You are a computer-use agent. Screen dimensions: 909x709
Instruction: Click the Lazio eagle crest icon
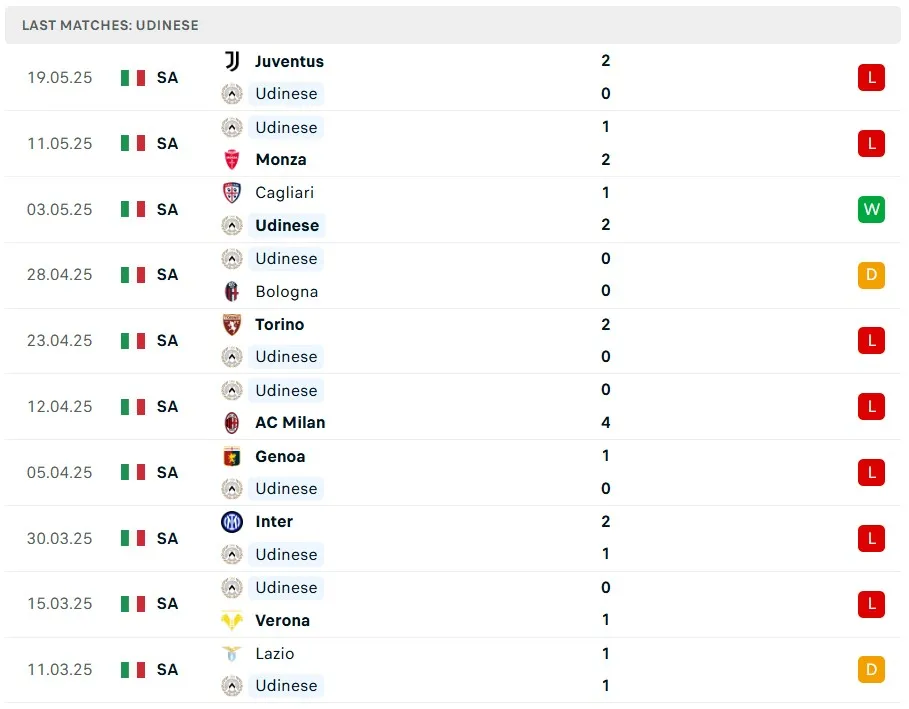click(x=232, y=653)
